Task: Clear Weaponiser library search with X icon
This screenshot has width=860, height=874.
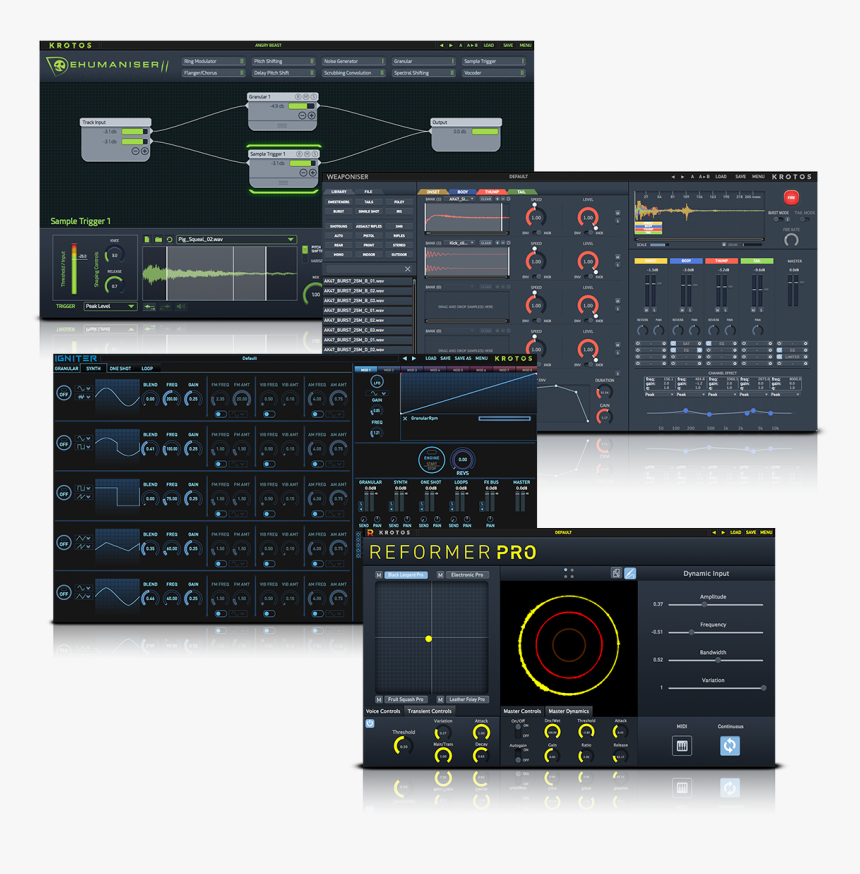Action: tap(407, 269)
